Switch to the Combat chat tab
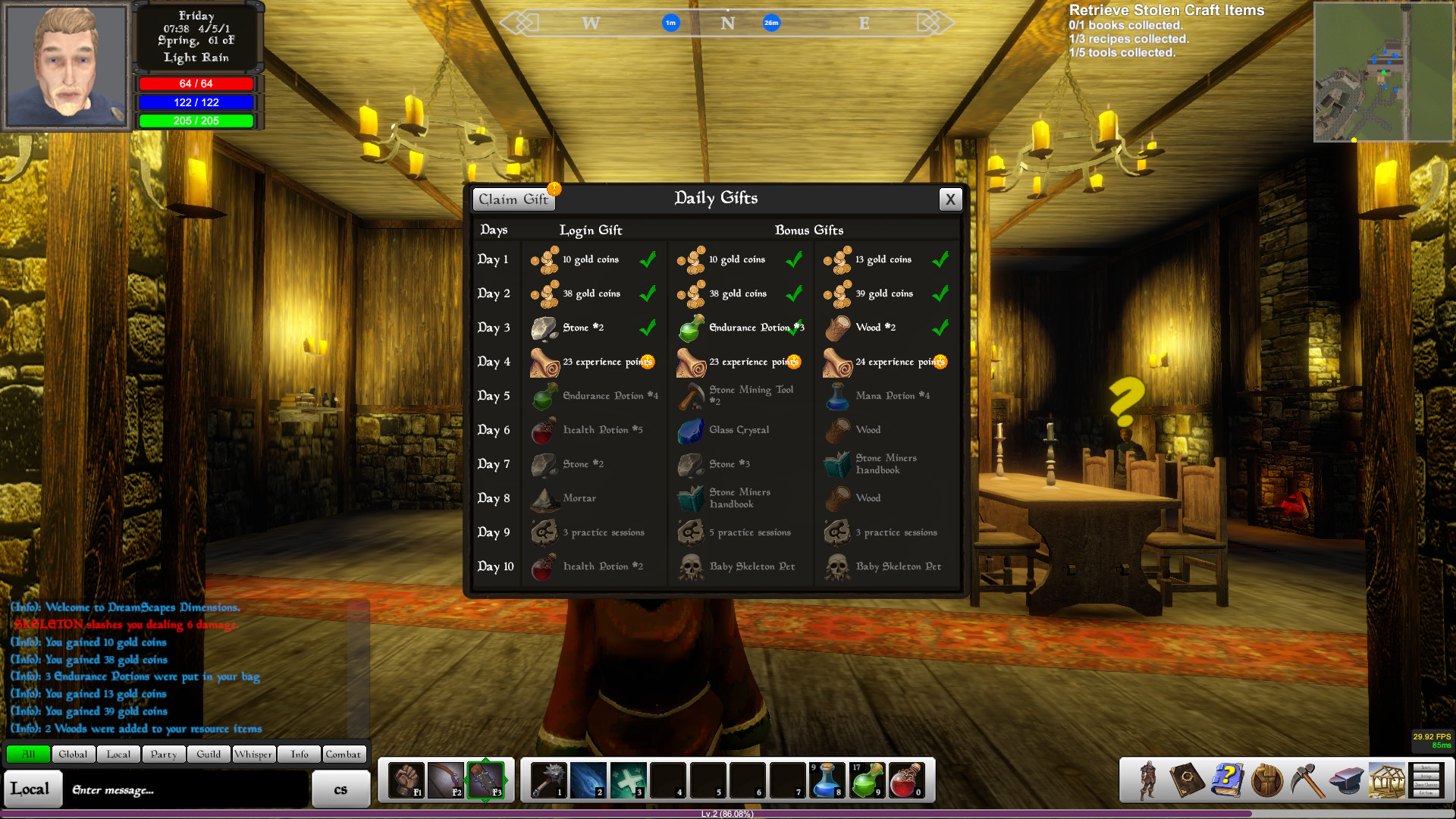Screen dimensions: 1456x819 [343, 754]
